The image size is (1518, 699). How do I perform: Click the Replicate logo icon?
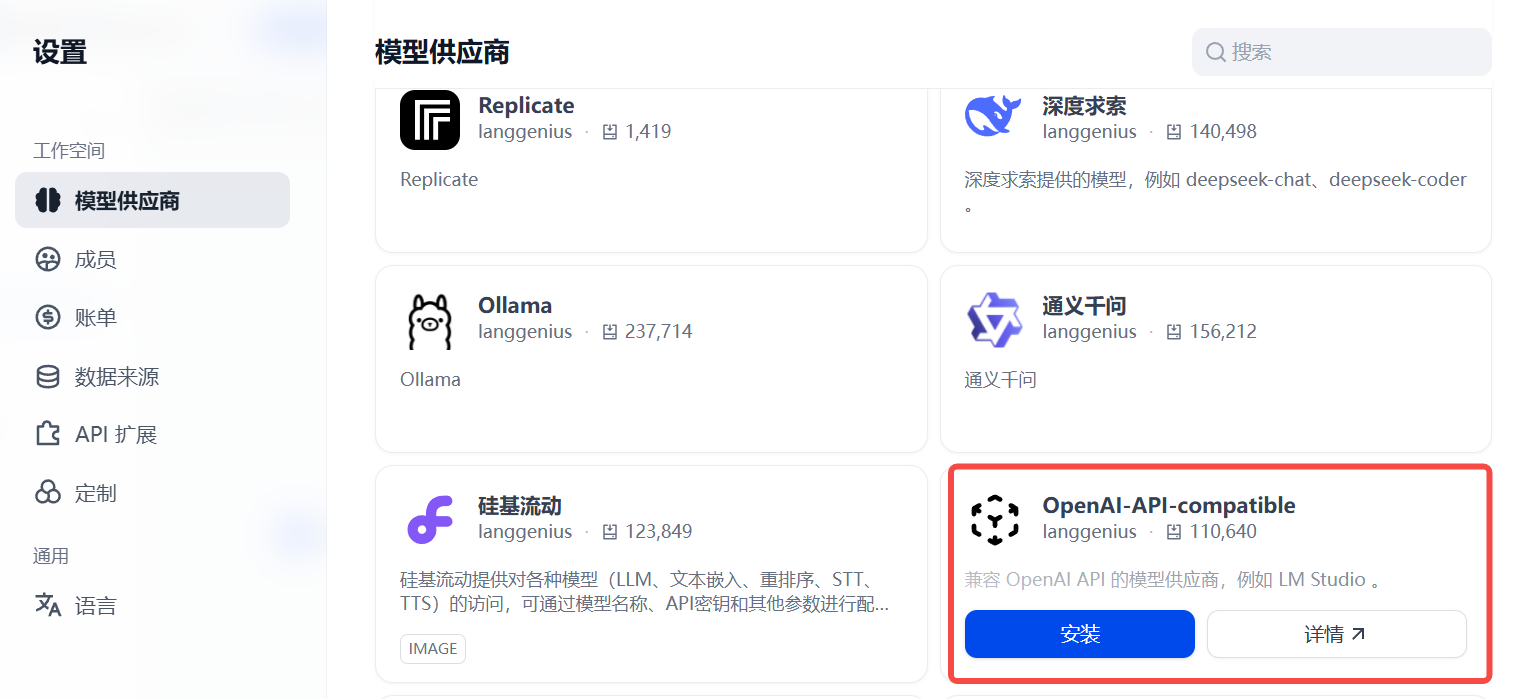(430, 119)
